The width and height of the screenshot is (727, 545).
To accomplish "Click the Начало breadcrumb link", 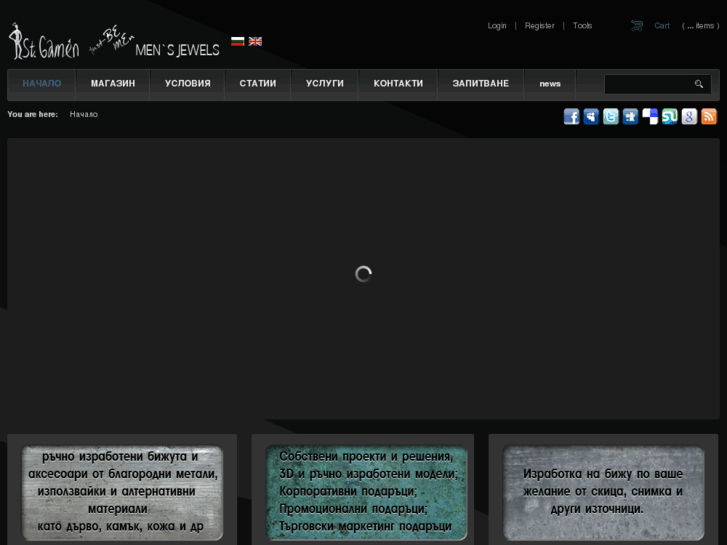I will pos(83,114).
